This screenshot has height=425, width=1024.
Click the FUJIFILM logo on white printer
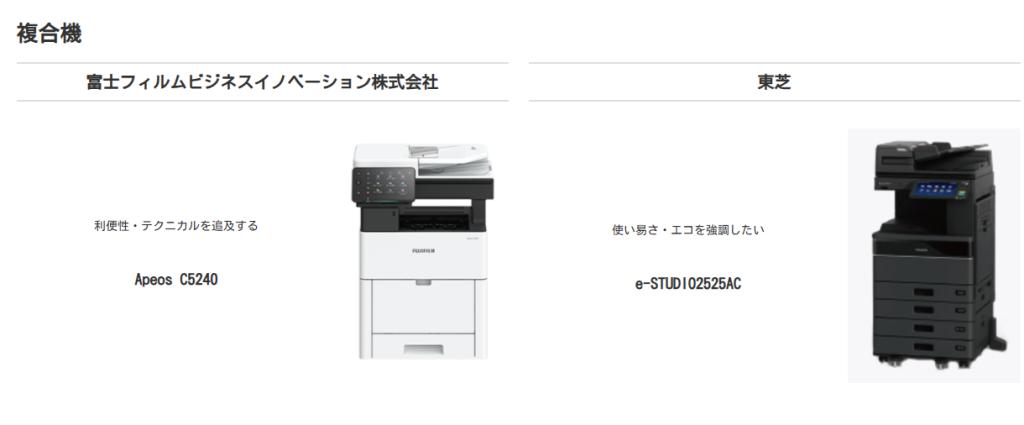pos(424,251)
